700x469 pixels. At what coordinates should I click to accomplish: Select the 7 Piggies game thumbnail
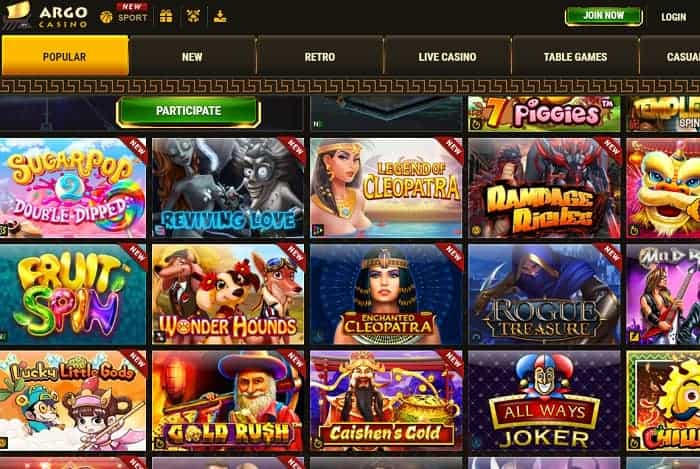(x=544, y=113)
